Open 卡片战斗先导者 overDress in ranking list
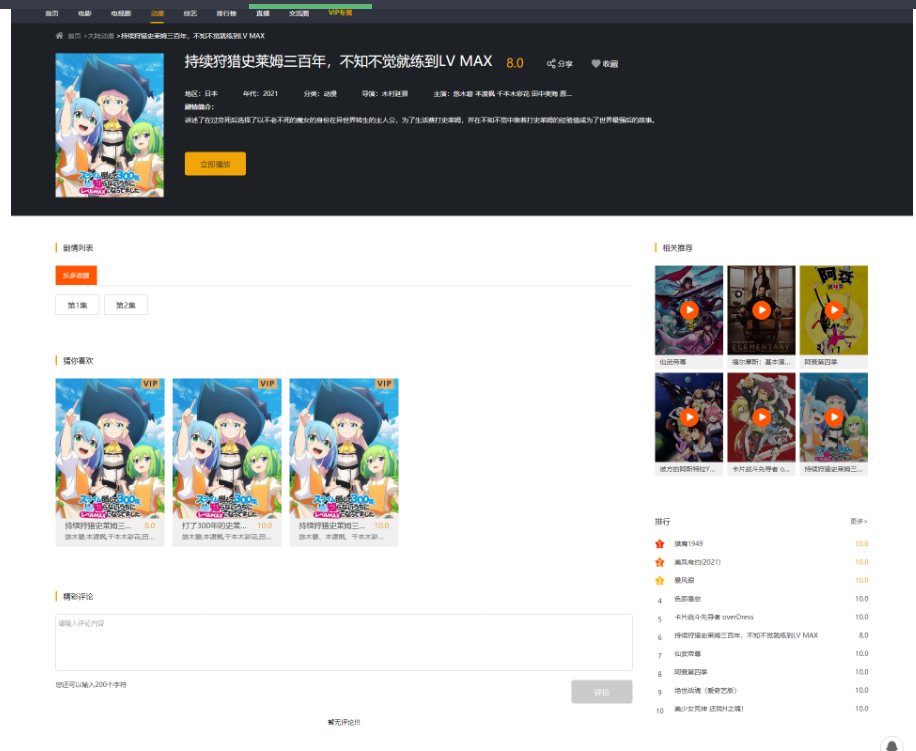 (x=712, y=617)
